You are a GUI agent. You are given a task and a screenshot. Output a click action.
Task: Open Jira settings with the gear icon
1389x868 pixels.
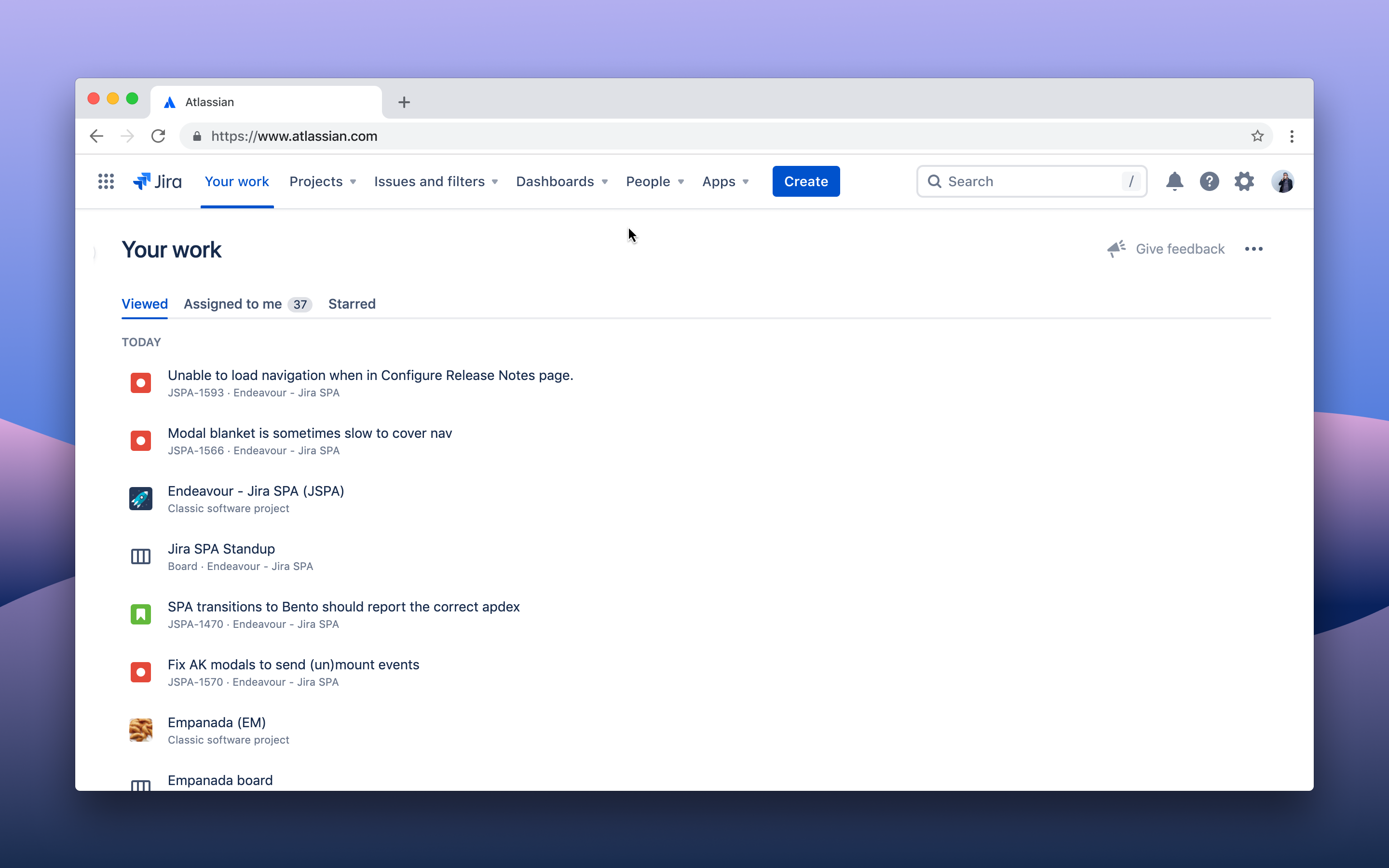(1244, 181)
